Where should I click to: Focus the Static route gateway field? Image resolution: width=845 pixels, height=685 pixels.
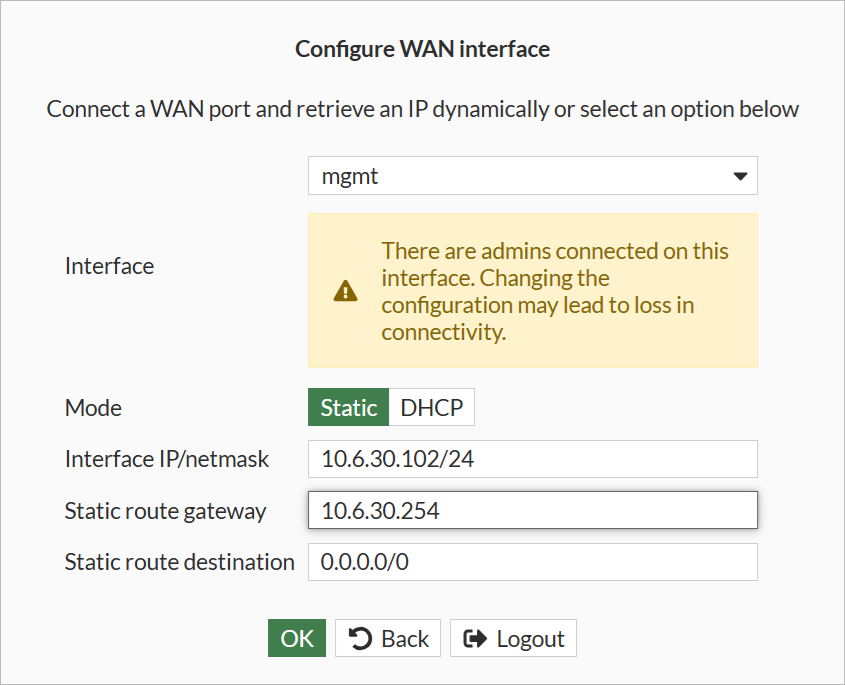tap(532, 511)
